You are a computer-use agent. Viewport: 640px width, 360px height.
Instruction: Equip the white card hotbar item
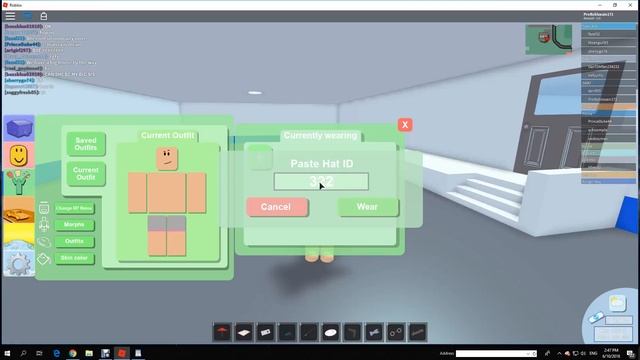[266, 332]
